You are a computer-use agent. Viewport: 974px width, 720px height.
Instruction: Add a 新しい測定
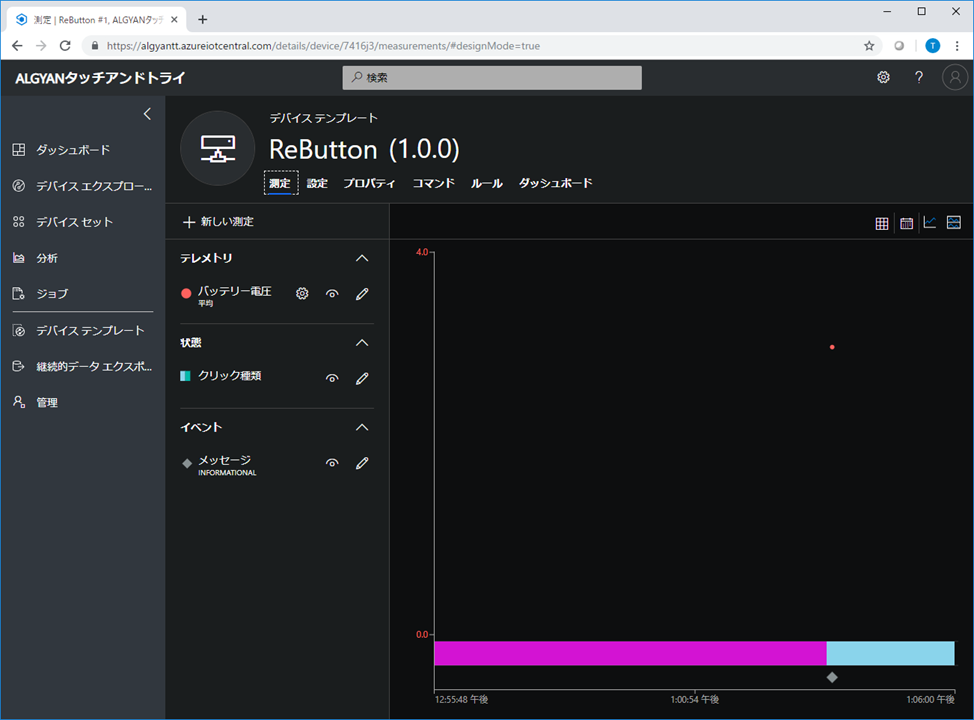(x=218, y=222)
